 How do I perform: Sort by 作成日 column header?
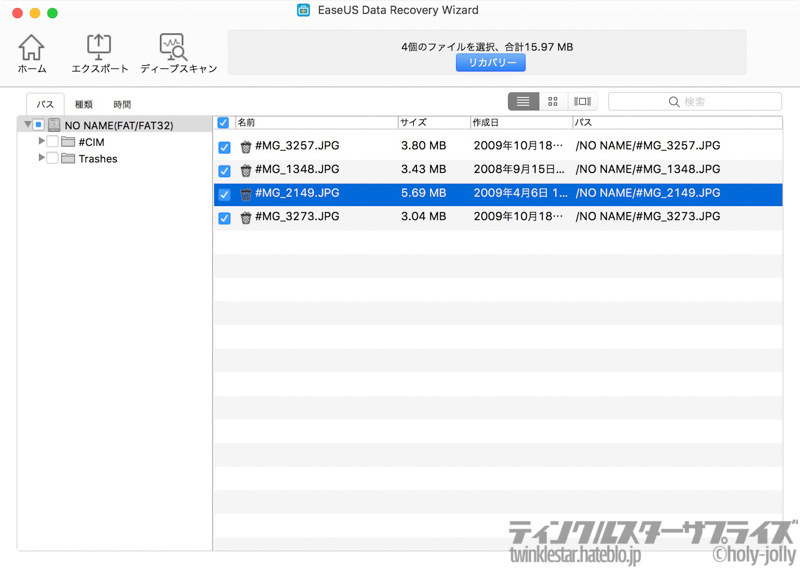[521, 122]
